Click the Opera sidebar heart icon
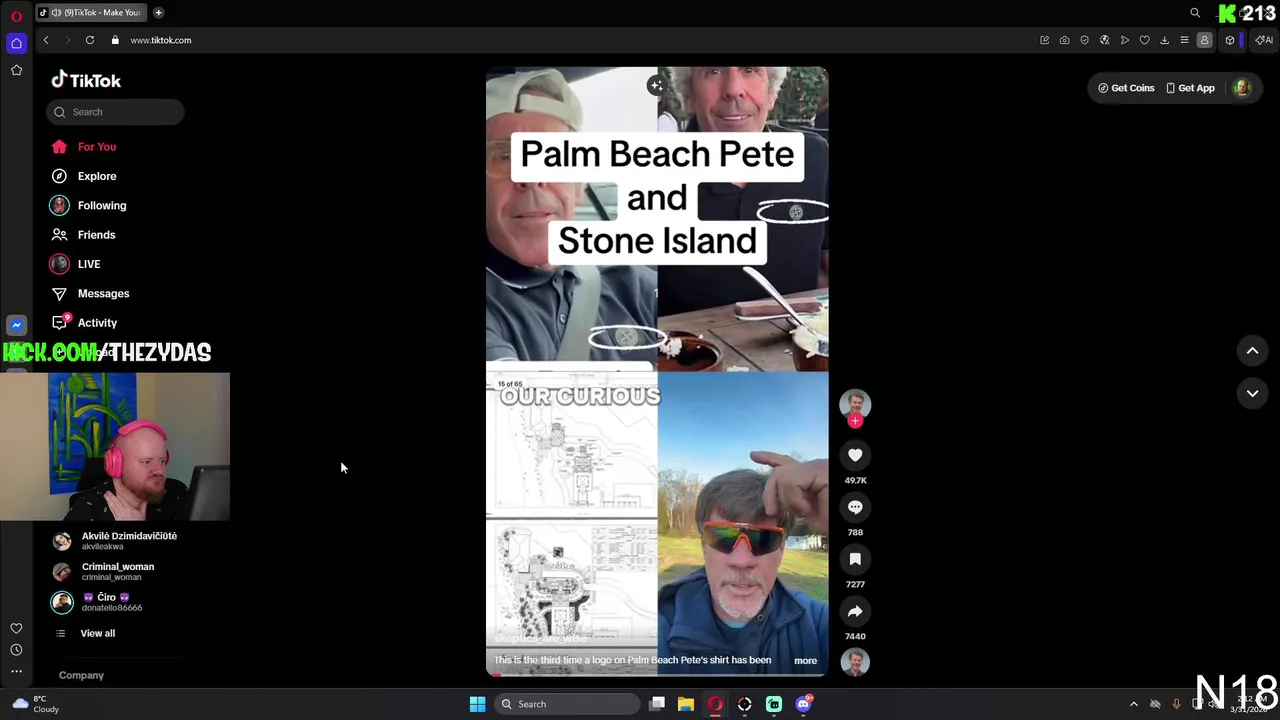This screenshot has width=1280, height=720. click(16, 628)
